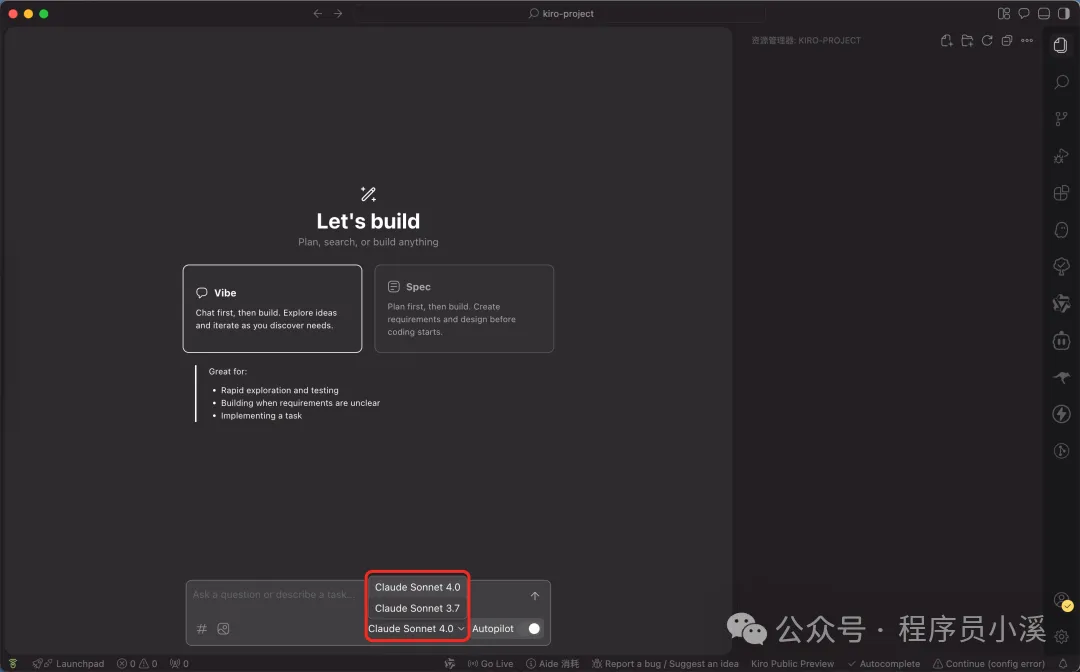Open Source Control branch icon
The height and width of the screenshot is (672, 1080).
point(1061,118)
